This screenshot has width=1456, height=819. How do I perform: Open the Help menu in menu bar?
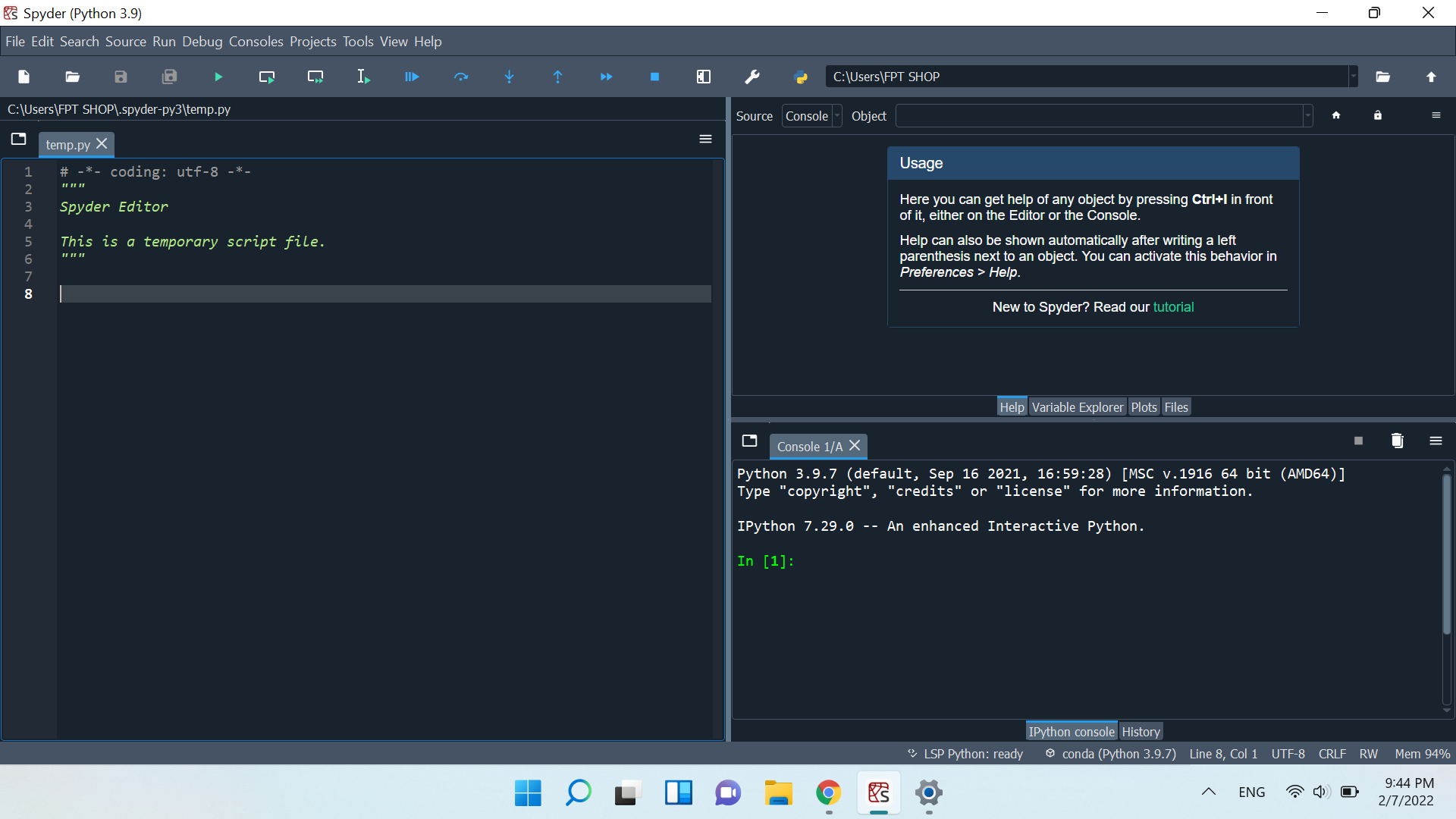(x=428, y=42)
